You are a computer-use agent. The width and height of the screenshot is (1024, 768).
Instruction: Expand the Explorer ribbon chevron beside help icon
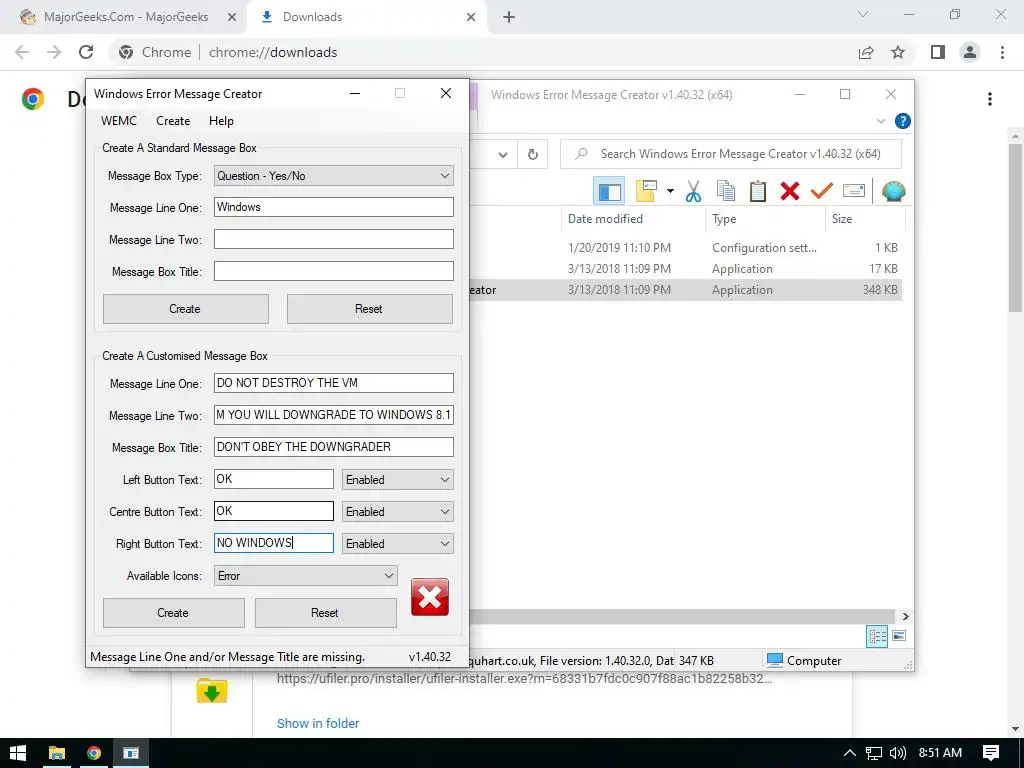coord(880,121)
